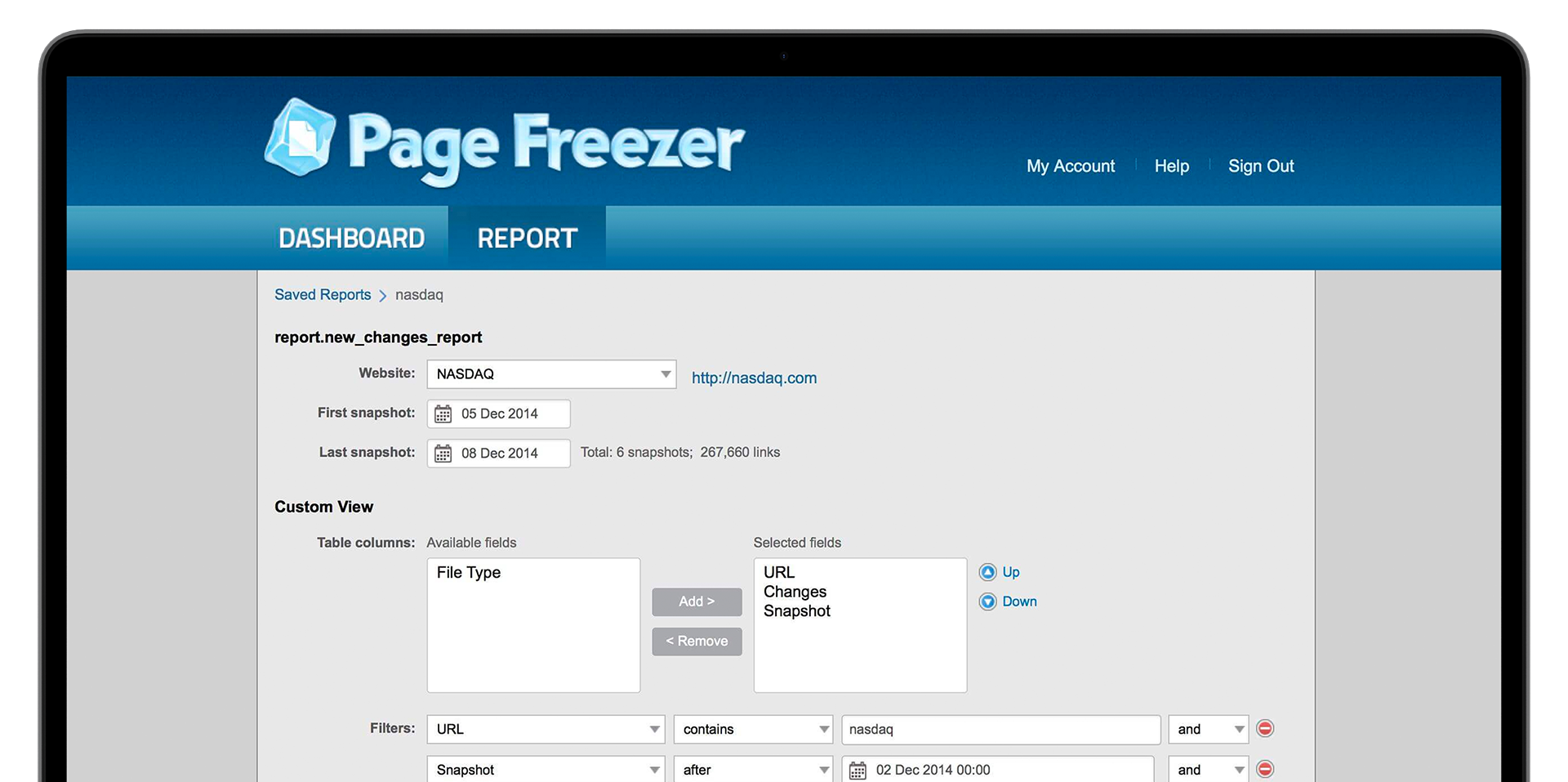
Task: Click the Add > button
Action: pos(697,601)
